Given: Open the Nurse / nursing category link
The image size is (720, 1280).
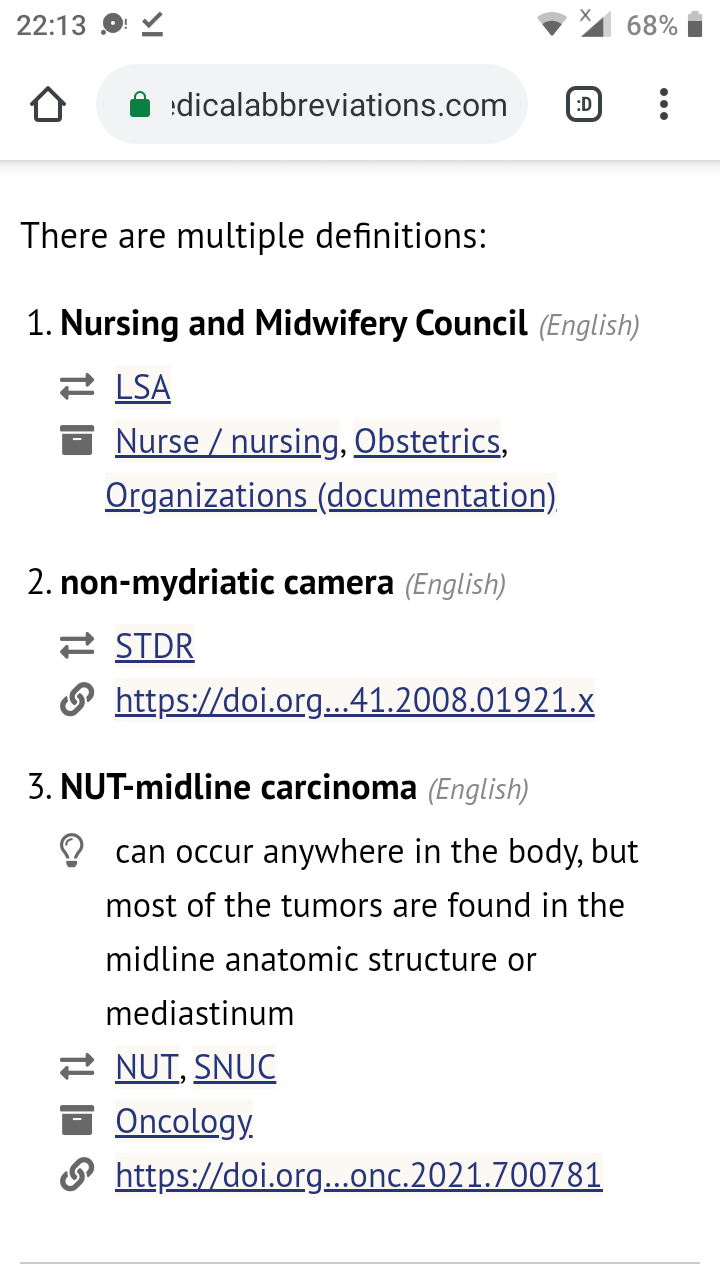Looking at the screenshot, I should pyautogui.click(x=227, y=441).
